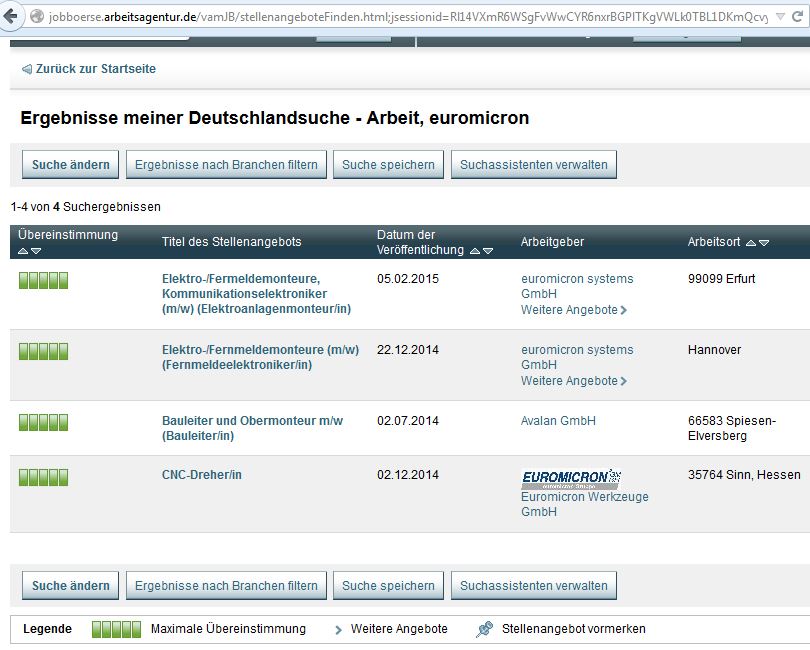Click the Suchassistenten verwalten button
This screenshot has height=650, width=810.
coord(534,164)
